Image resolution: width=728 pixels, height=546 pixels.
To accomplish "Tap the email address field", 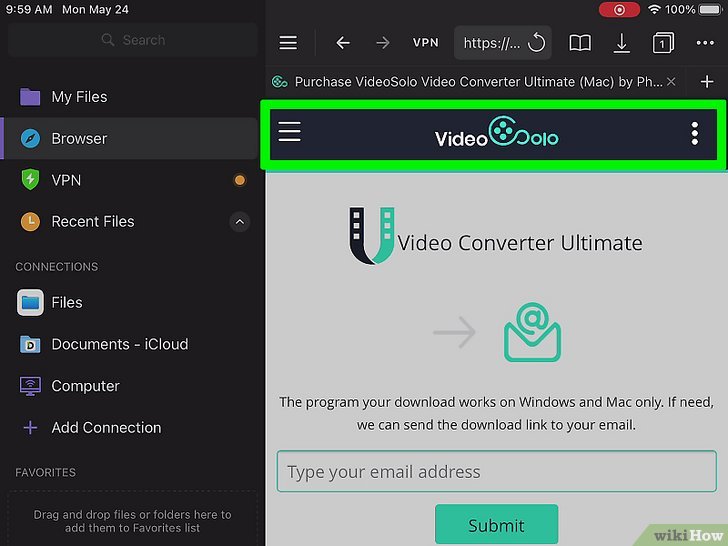I will pyautogui.click(x=496, y=471).
